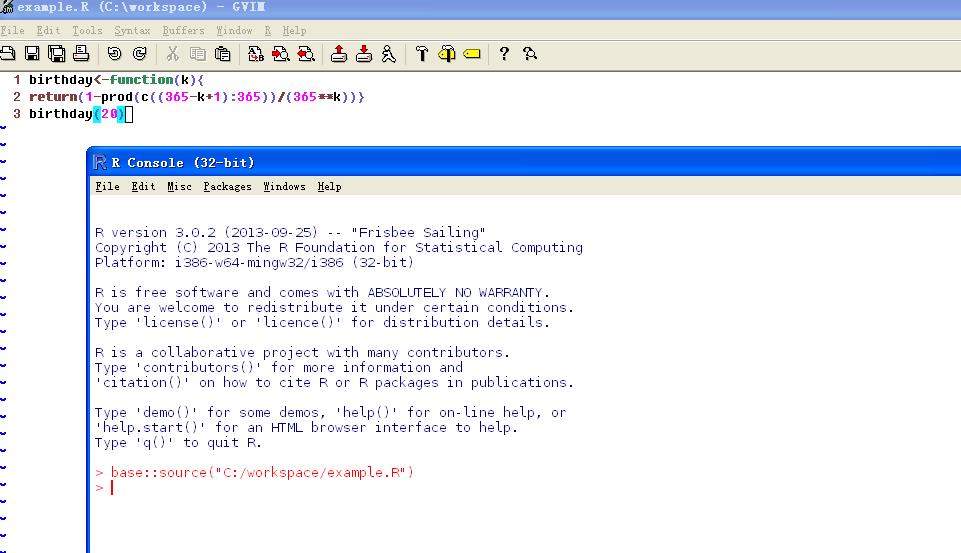Open the Edit menu in R Console
961x553 pixels.
tap(143, 186)
